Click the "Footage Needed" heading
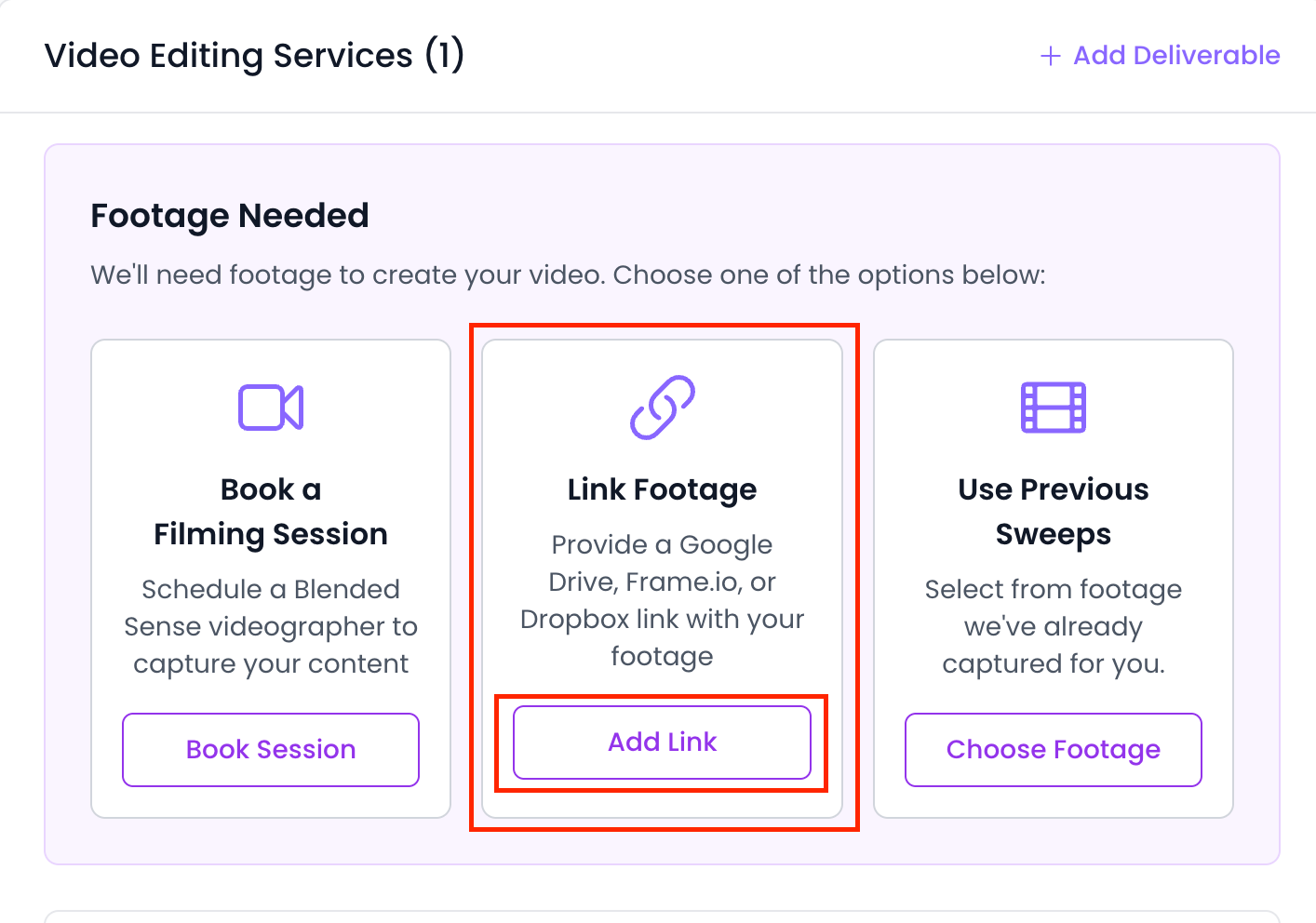 [x=230, y=216]
